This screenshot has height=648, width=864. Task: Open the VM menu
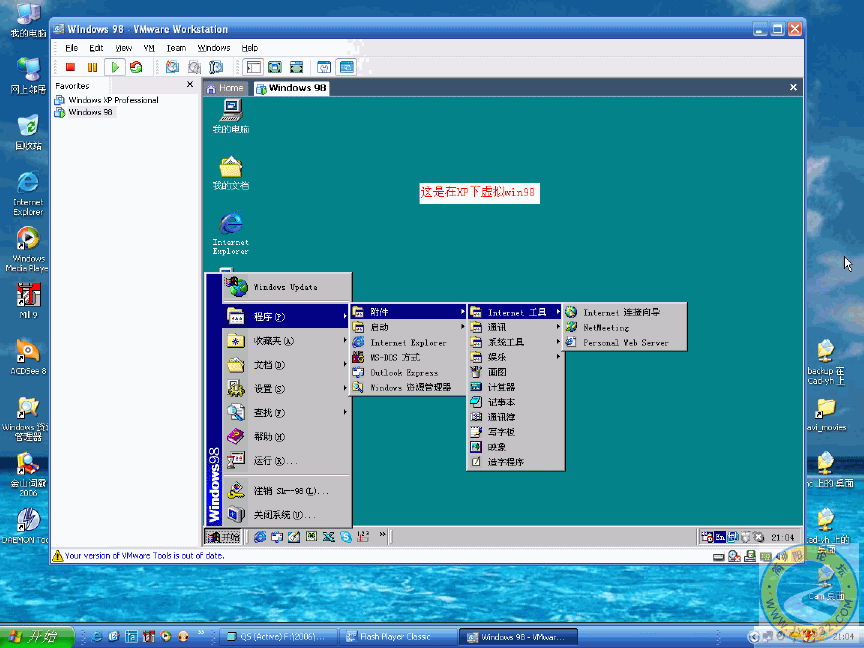[149, 48]
